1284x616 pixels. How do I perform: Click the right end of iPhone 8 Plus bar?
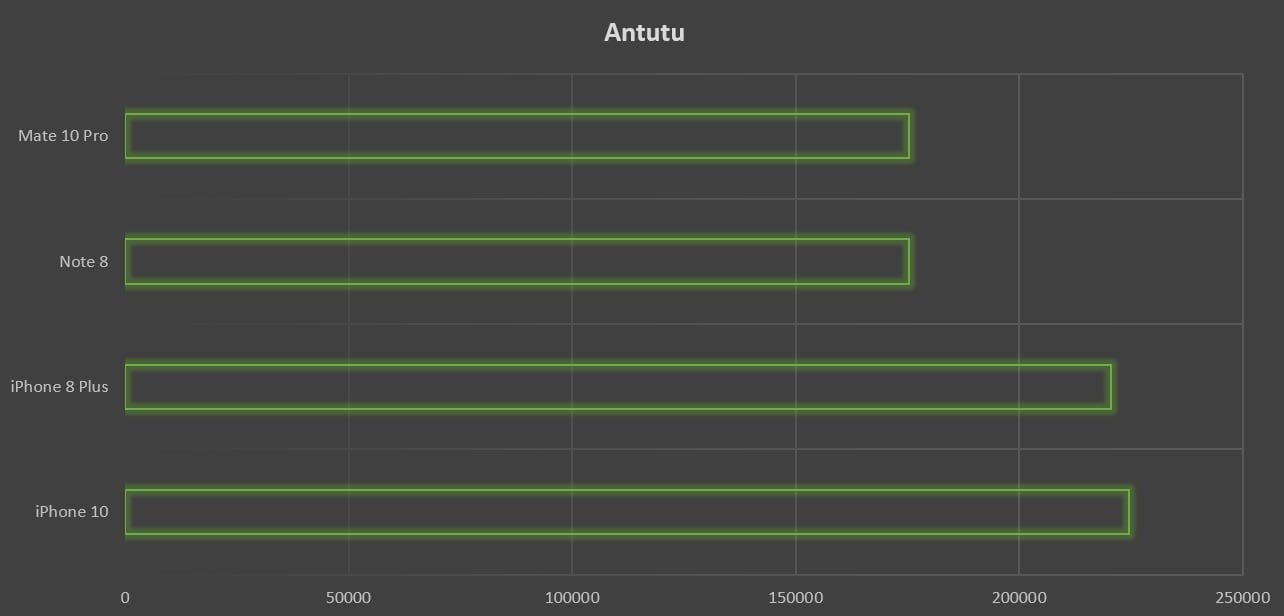pos(1109,386)
